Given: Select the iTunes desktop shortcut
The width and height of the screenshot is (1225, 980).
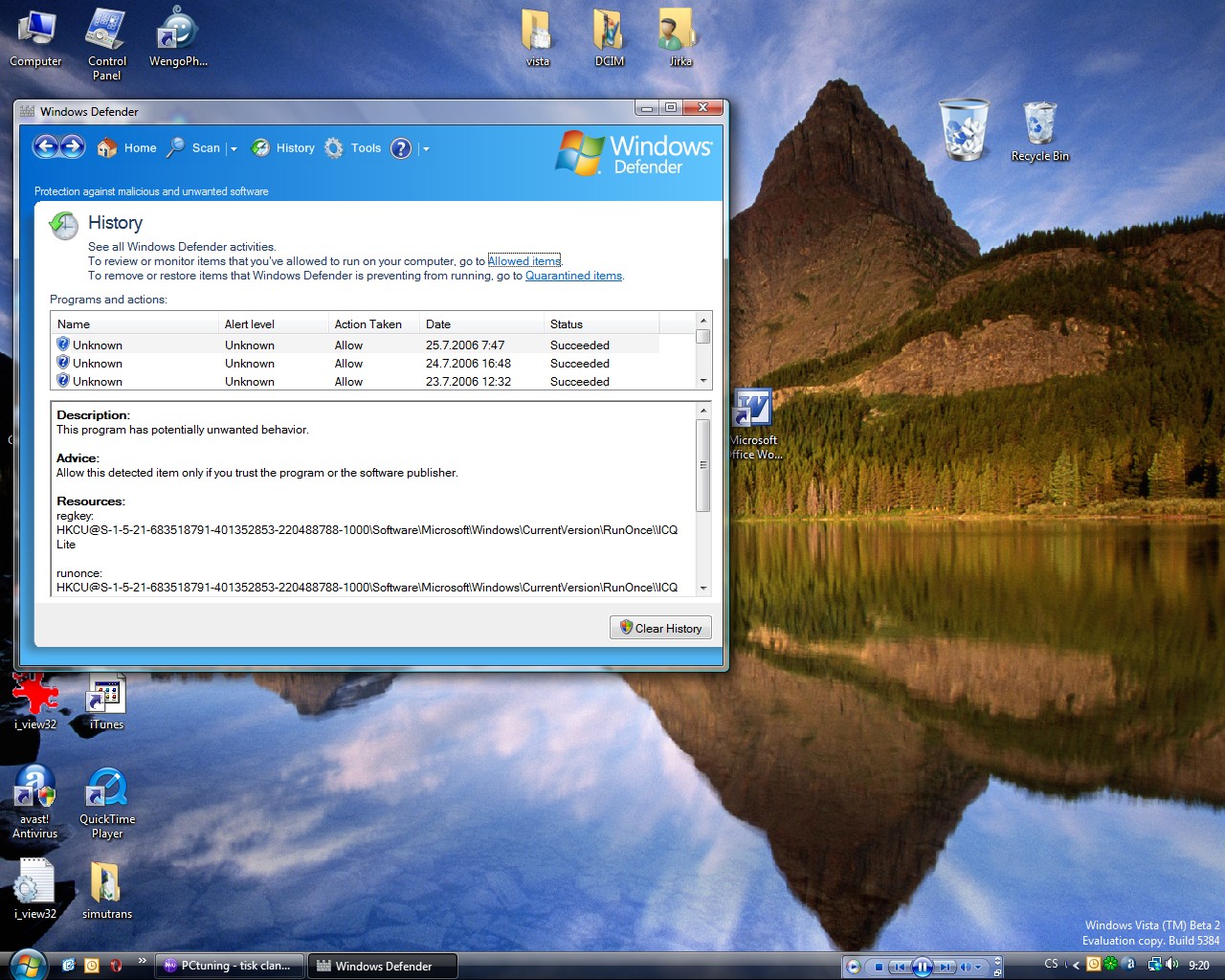Looking at the screenshot, I should tap(106, 702).
